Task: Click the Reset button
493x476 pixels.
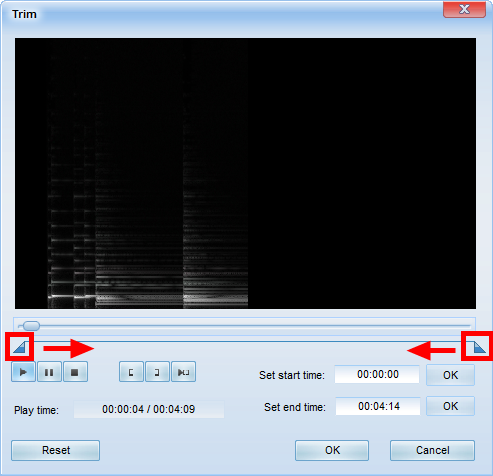Action: click(56, 450)
